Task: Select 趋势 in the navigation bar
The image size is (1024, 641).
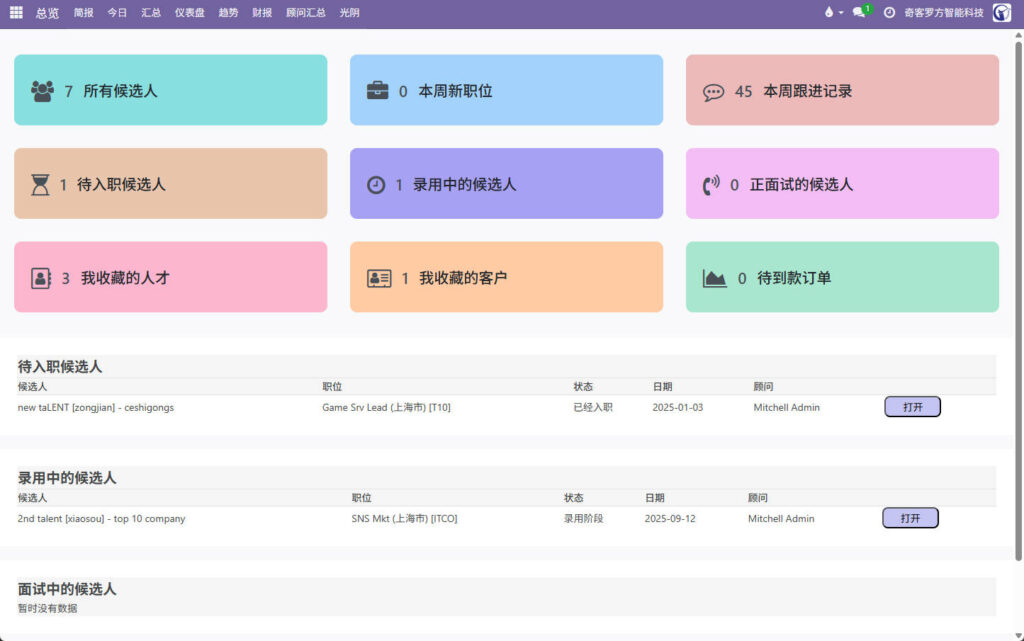Action: click(228, 12)
